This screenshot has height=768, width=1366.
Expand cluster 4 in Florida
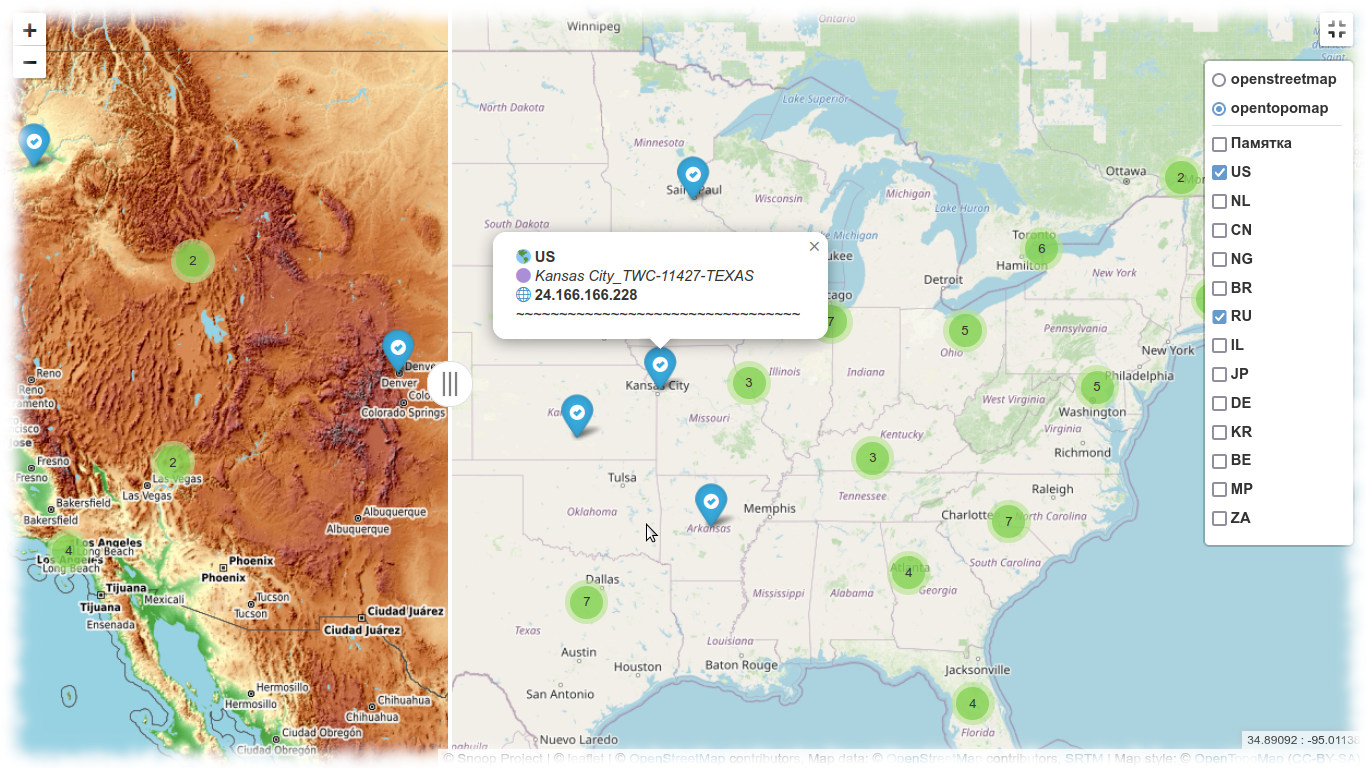tap(972, 704)
